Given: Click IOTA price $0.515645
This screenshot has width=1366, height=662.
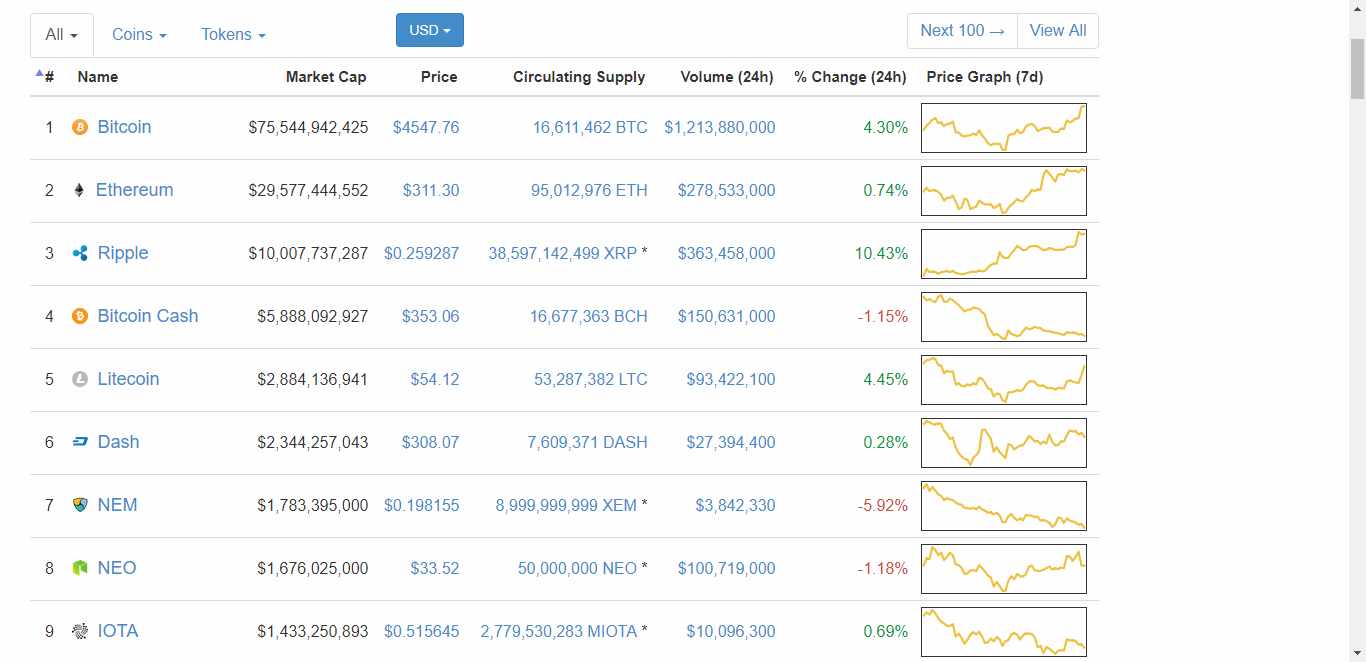Looking at the screenshot, I should point(422,632).
